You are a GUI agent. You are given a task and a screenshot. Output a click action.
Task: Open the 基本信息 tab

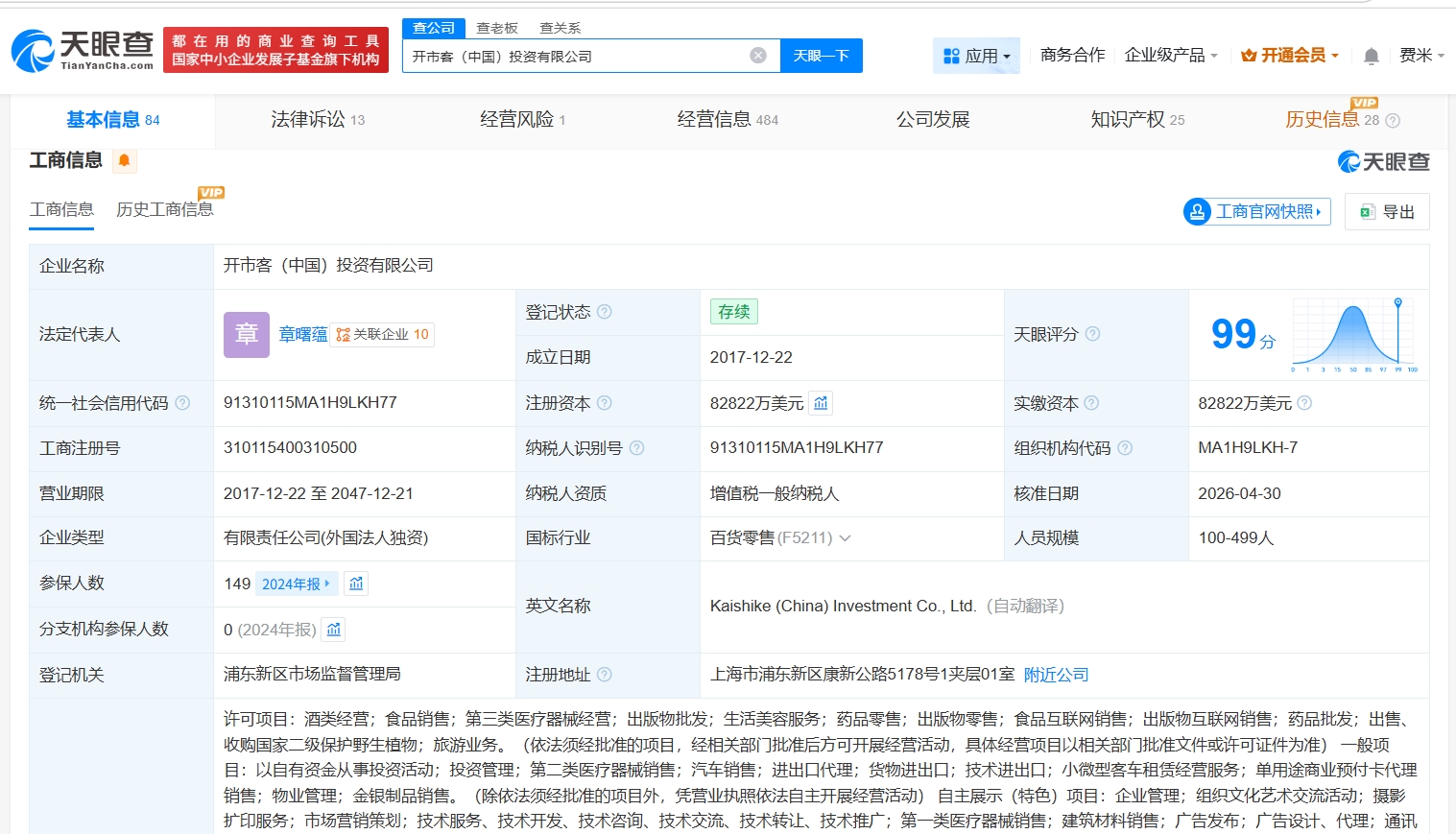[113, 120]
